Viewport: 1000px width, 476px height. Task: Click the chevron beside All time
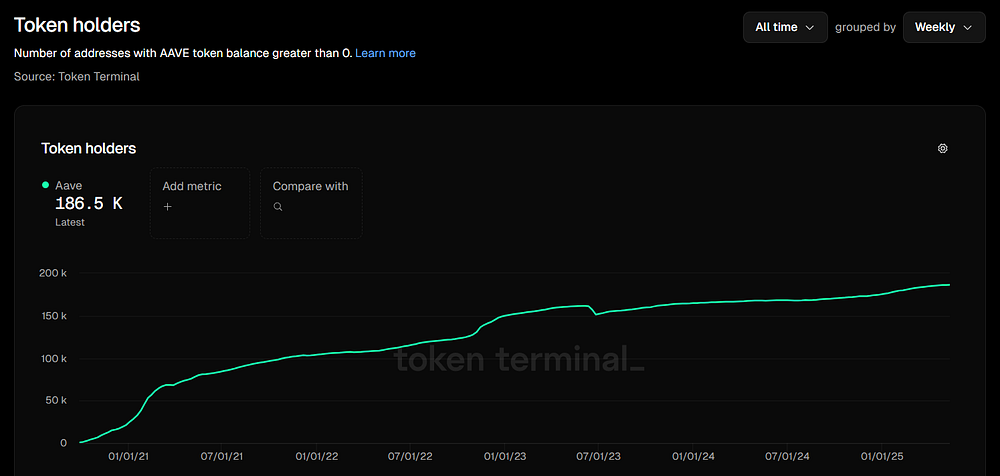[810, 27]
